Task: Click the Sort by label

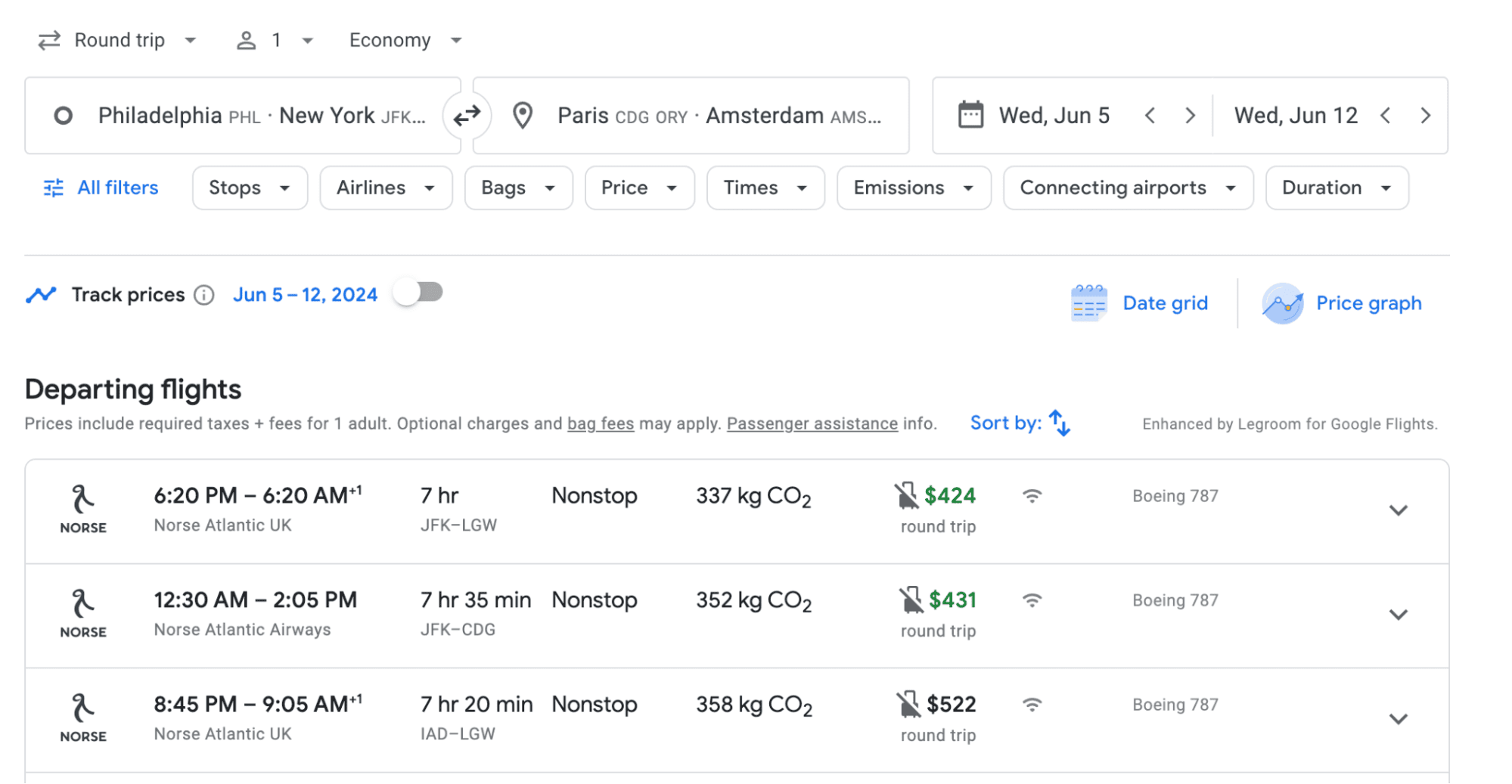Action: [x=1005, y=423]
